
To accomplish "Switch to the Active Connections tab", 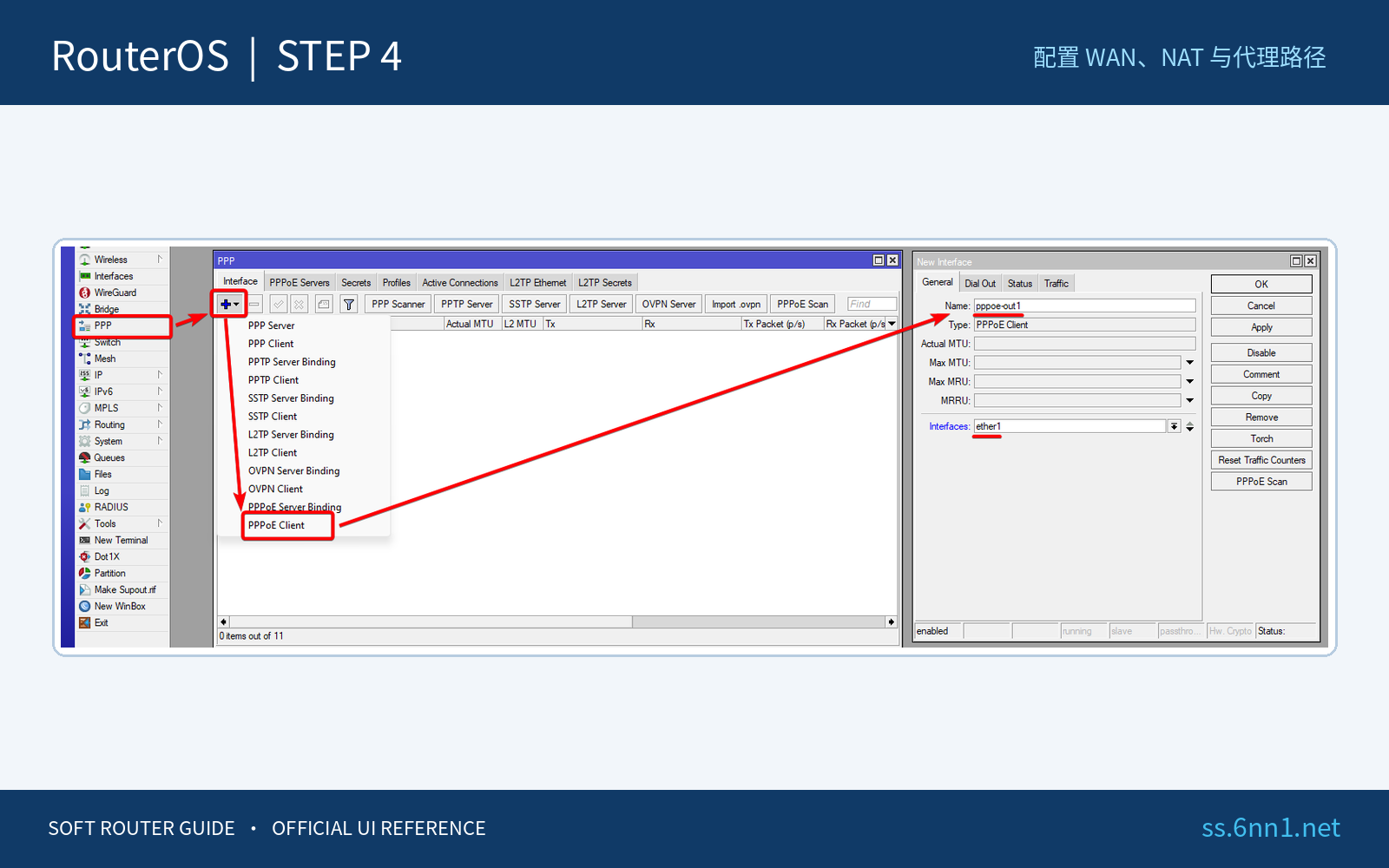I will tap(460, 282).
